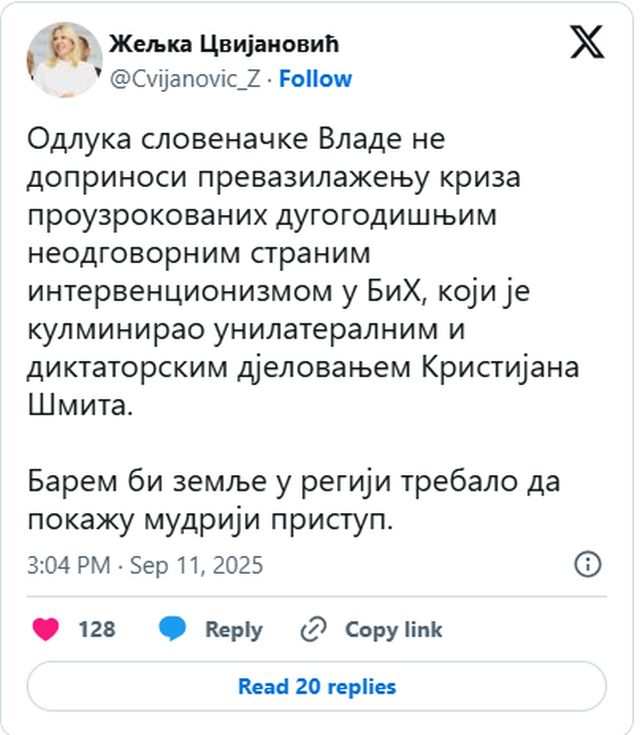This screenshot has width=640, height=735.
Task: Like the tweet with the heart icon
Action: (46, 629)
